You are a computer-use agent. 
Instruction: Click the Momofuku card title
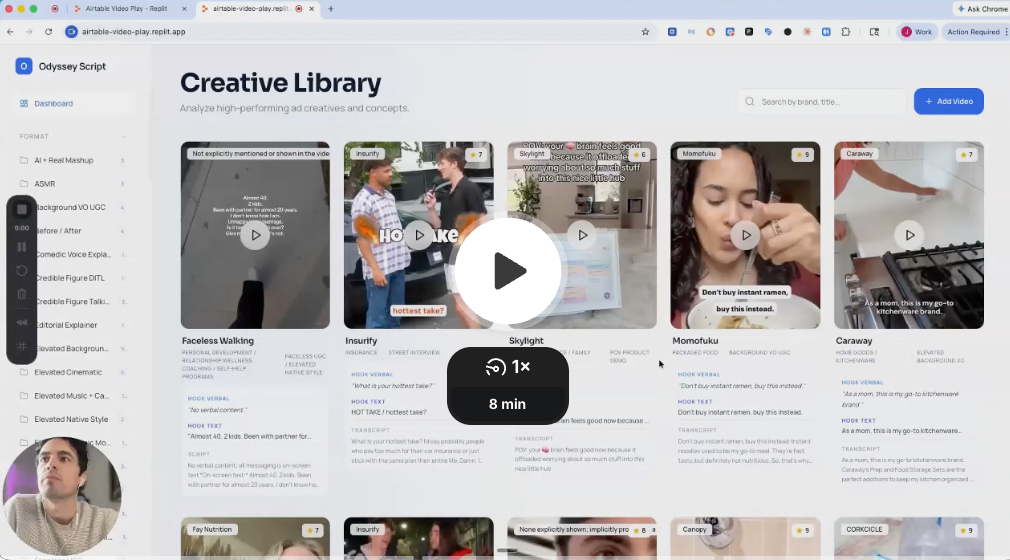695,341
